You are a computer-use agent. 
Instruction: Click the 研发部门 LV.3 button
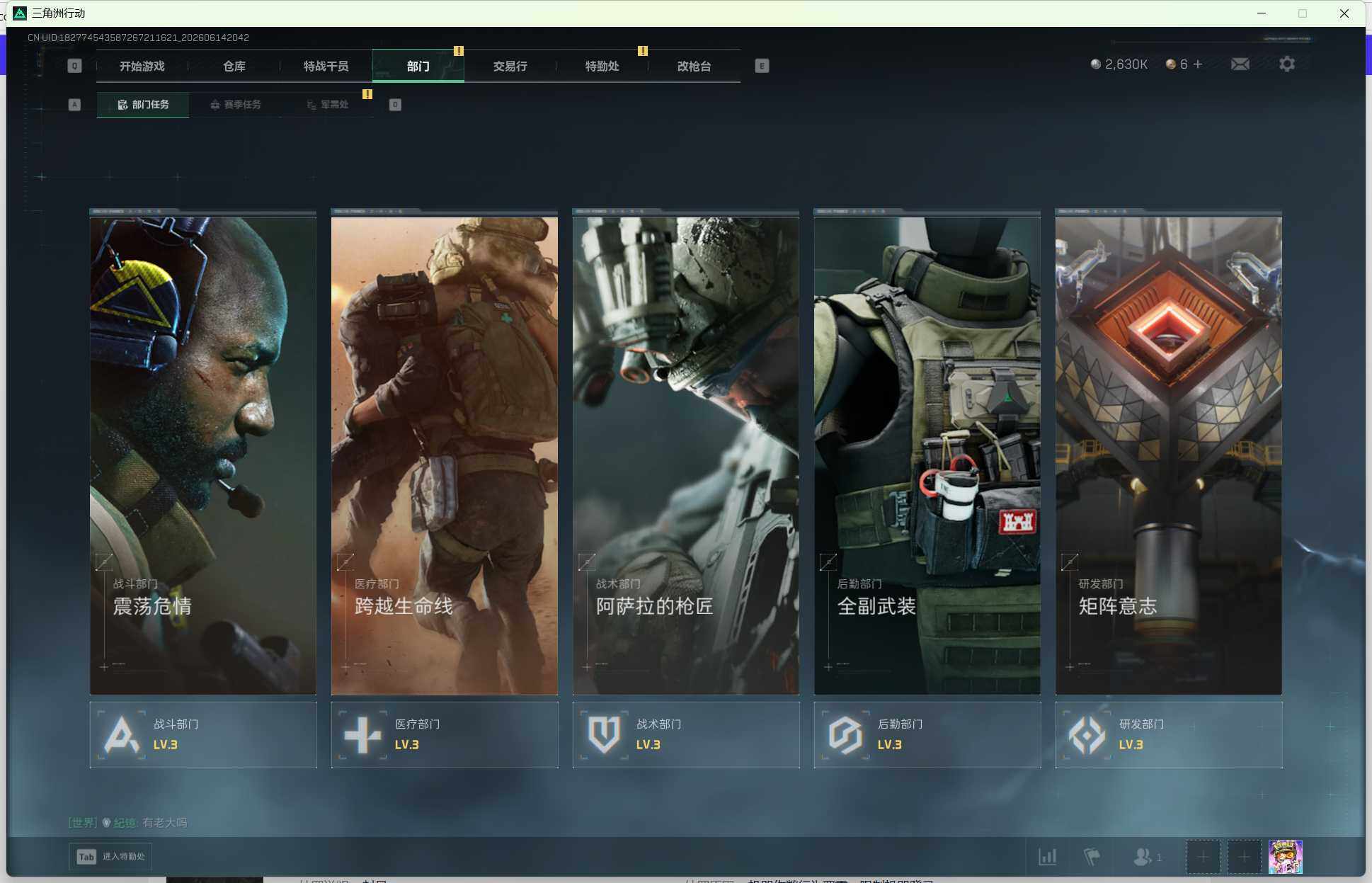1169,734
